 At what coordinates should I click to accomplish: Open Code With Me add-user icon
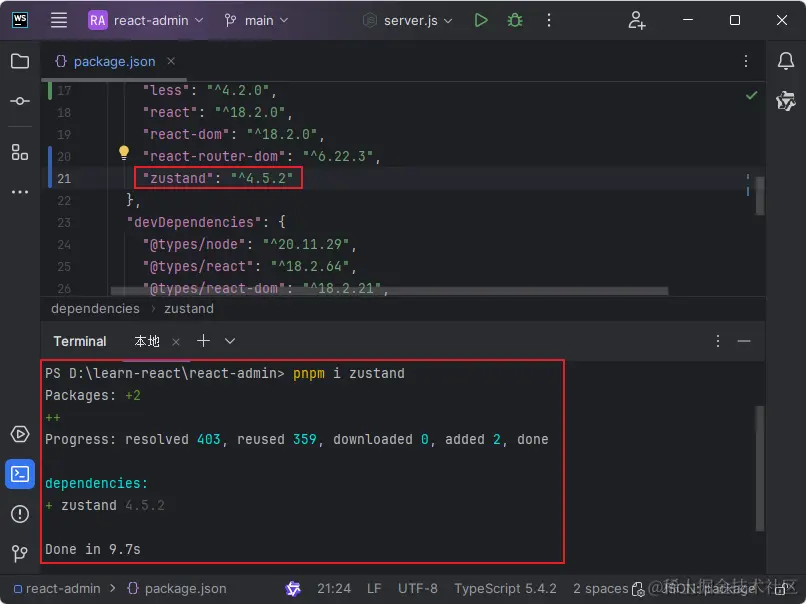636,21
